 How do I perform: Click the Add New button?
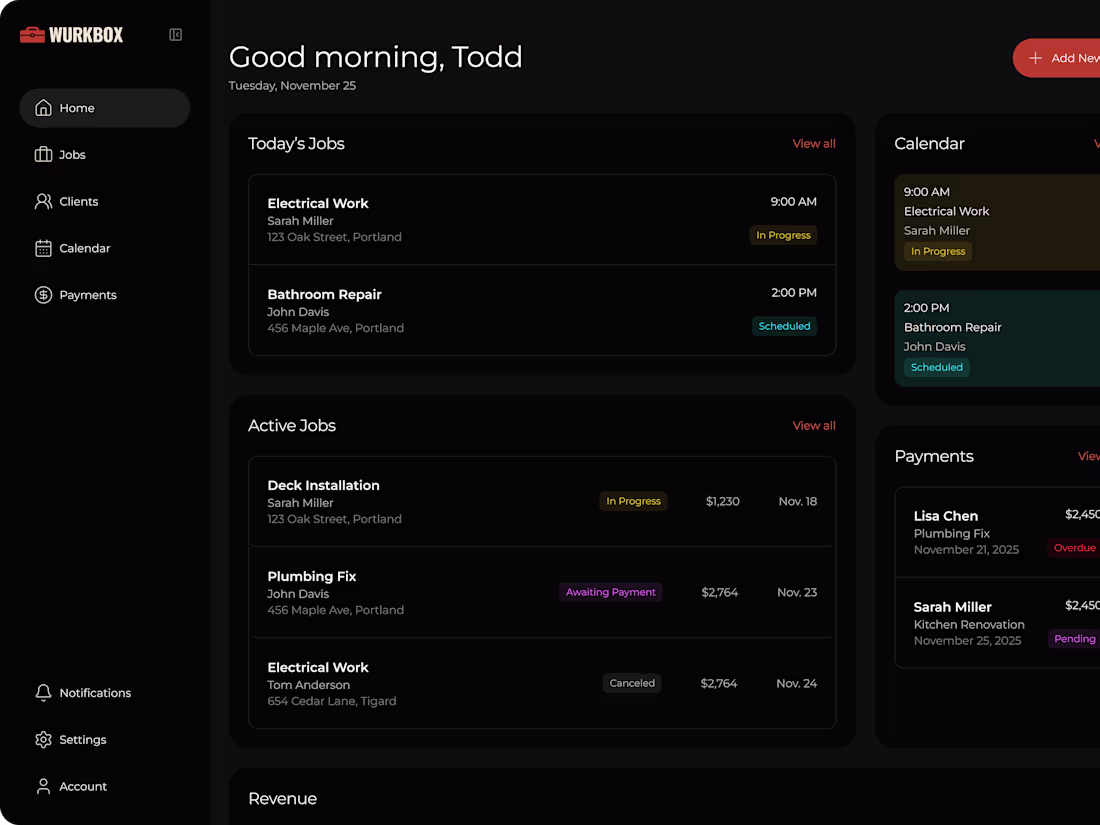[x=1057, y=58]
